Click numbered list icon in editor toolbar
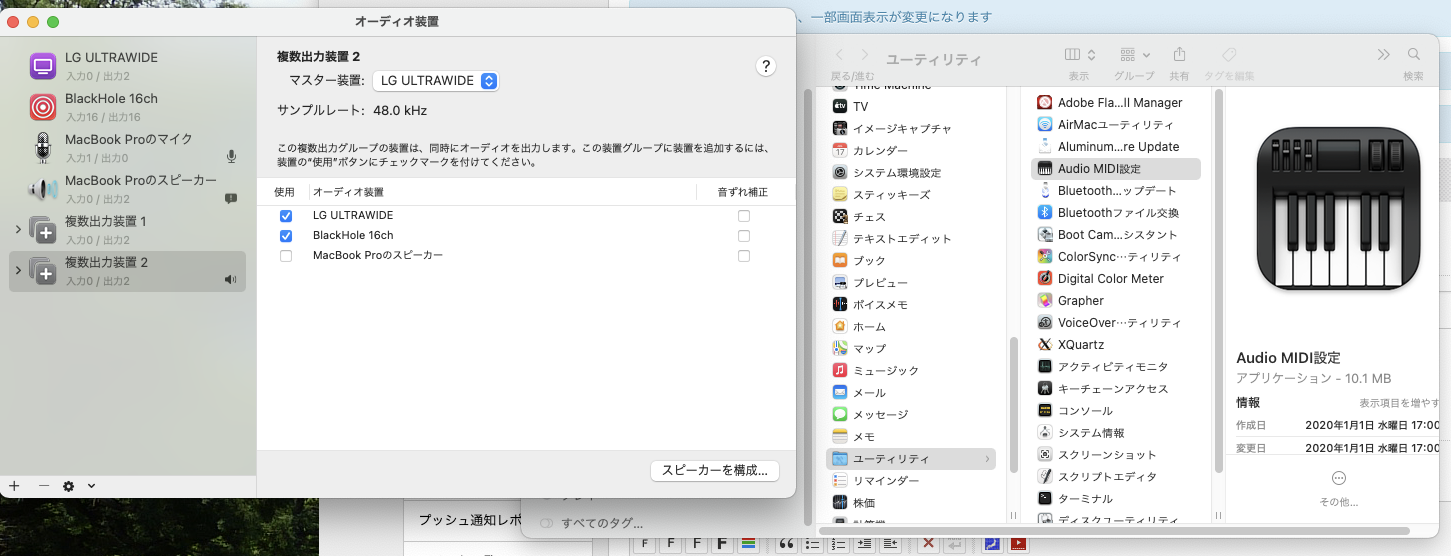This screenshot has height=556, width=1451. pyautogui.click(x=838, y=544)
